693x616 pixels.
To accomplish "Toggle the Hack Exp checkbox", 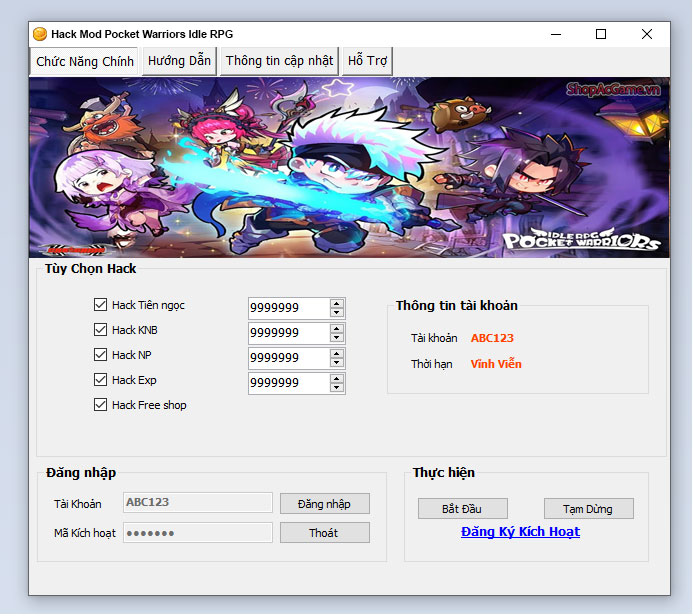I will [x=100, y=380].
